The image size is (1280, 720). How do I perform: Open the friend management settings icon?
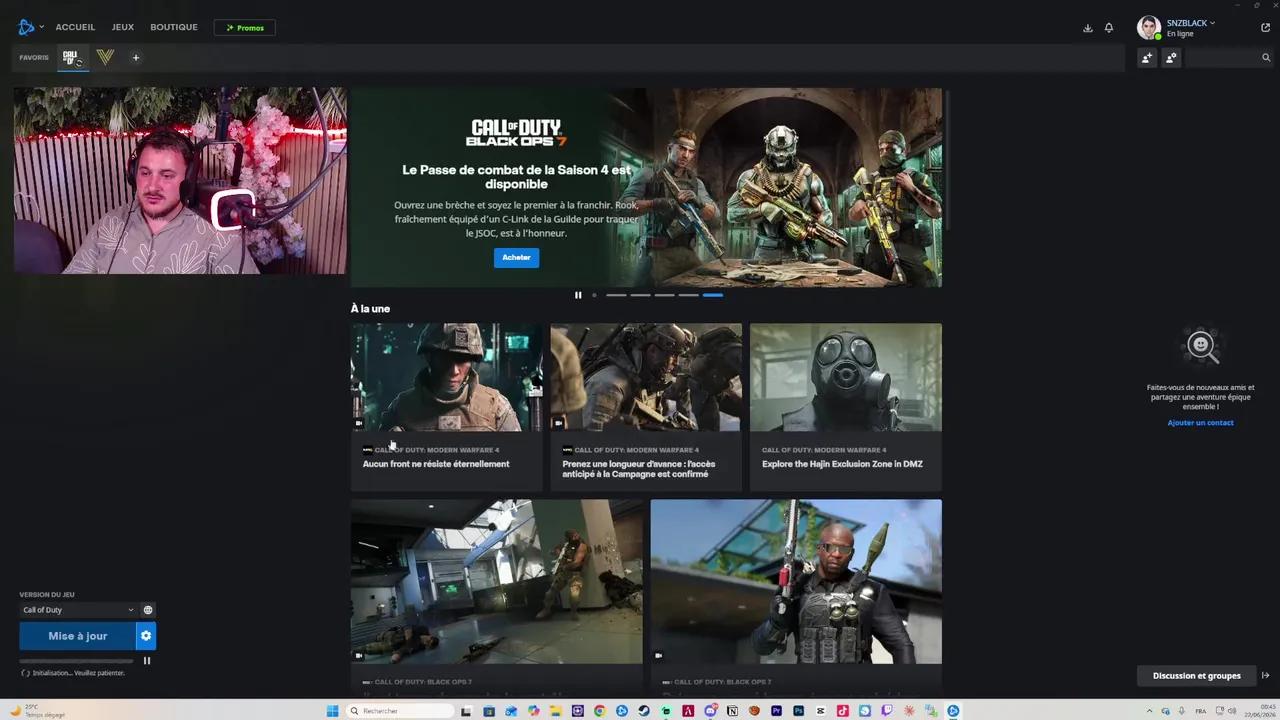click(1171, 58)
